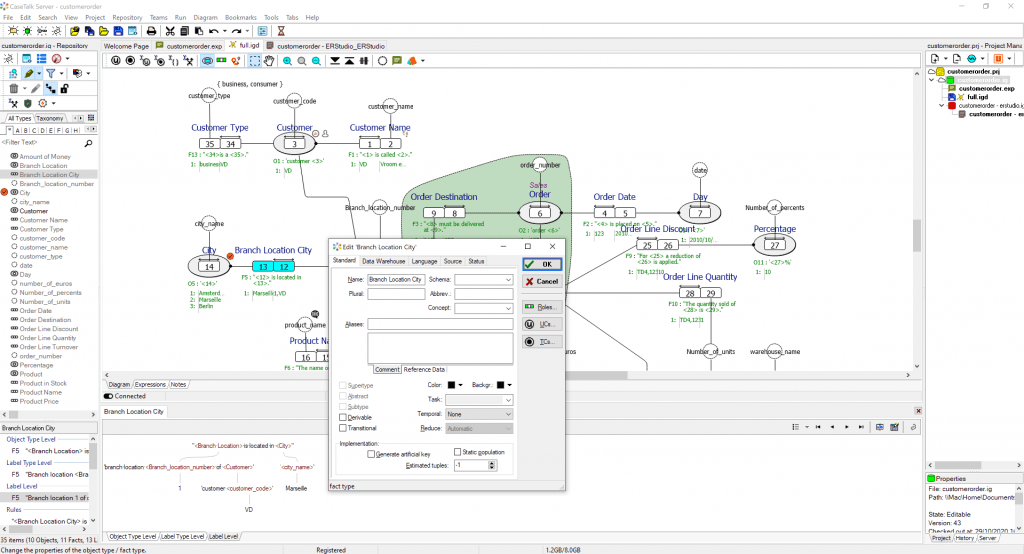Open the Expressions tab below diagram
The image size is (1024, 554).
coord(150,385)
